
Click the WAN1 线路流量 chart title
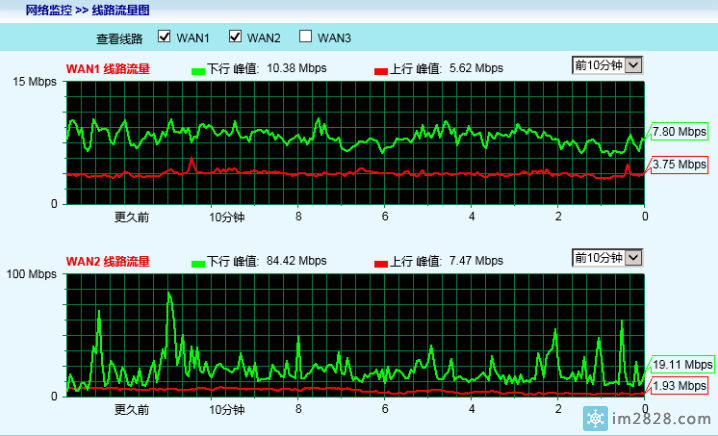(108, 70)
